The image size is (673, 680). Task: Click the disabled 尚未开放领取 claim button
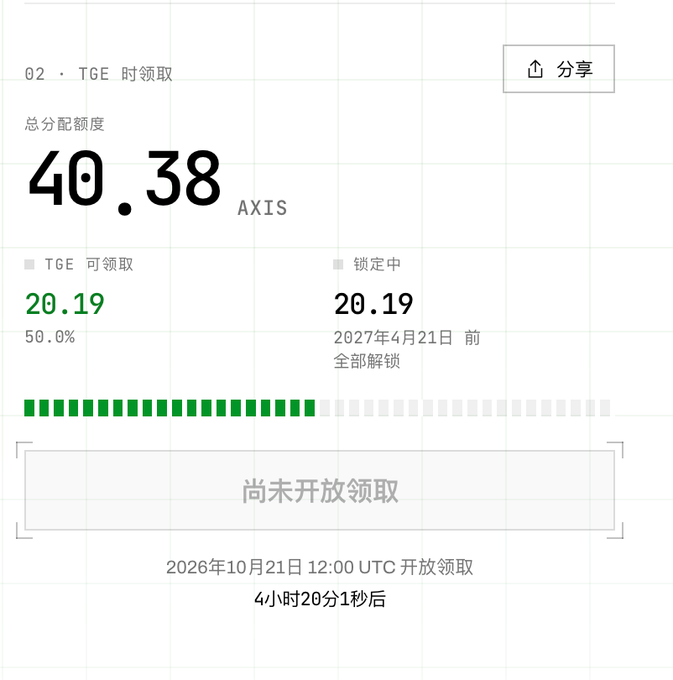(x=320, y=490)
